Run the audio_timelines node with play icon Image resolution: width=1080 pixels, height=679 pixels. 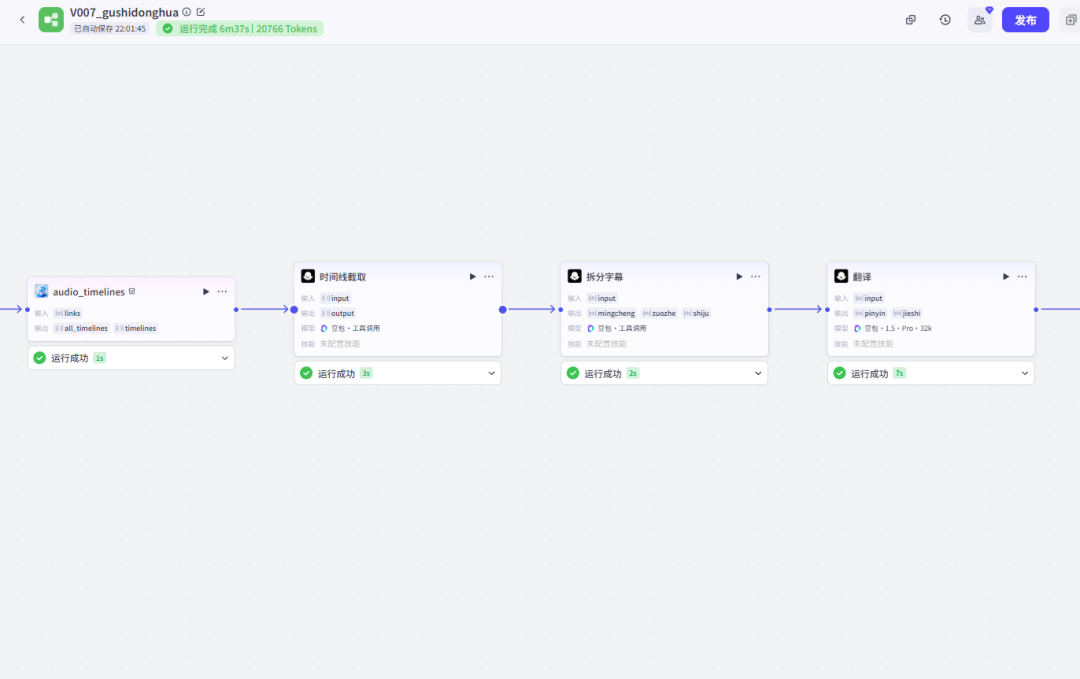point(206,292)
